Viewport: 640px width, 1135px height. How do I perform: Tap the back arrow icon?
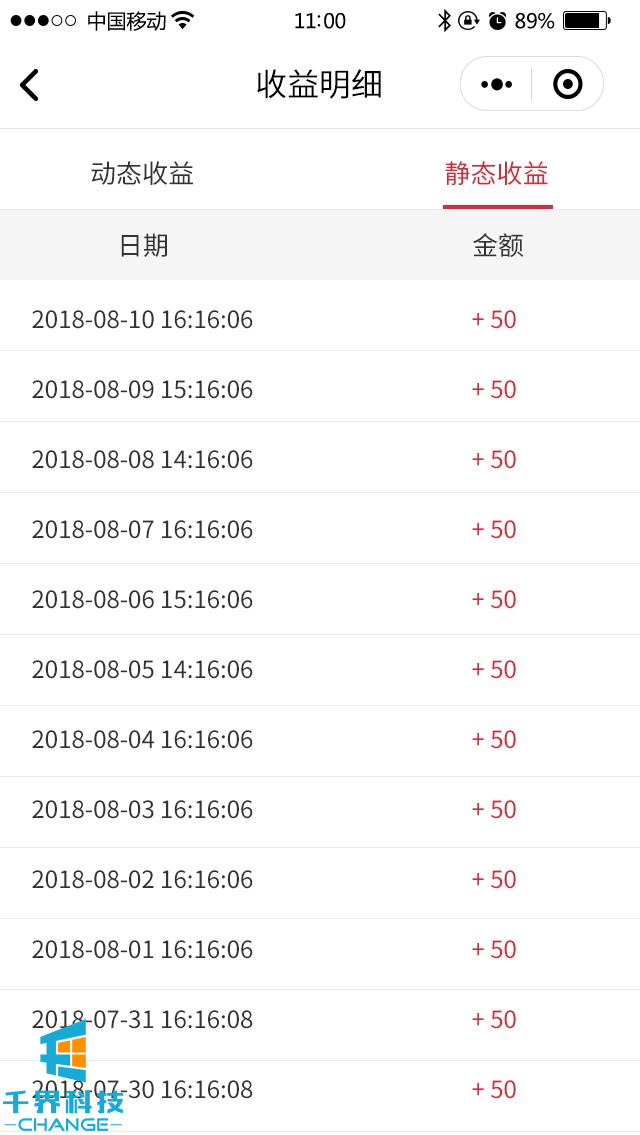tap(29, 85)
